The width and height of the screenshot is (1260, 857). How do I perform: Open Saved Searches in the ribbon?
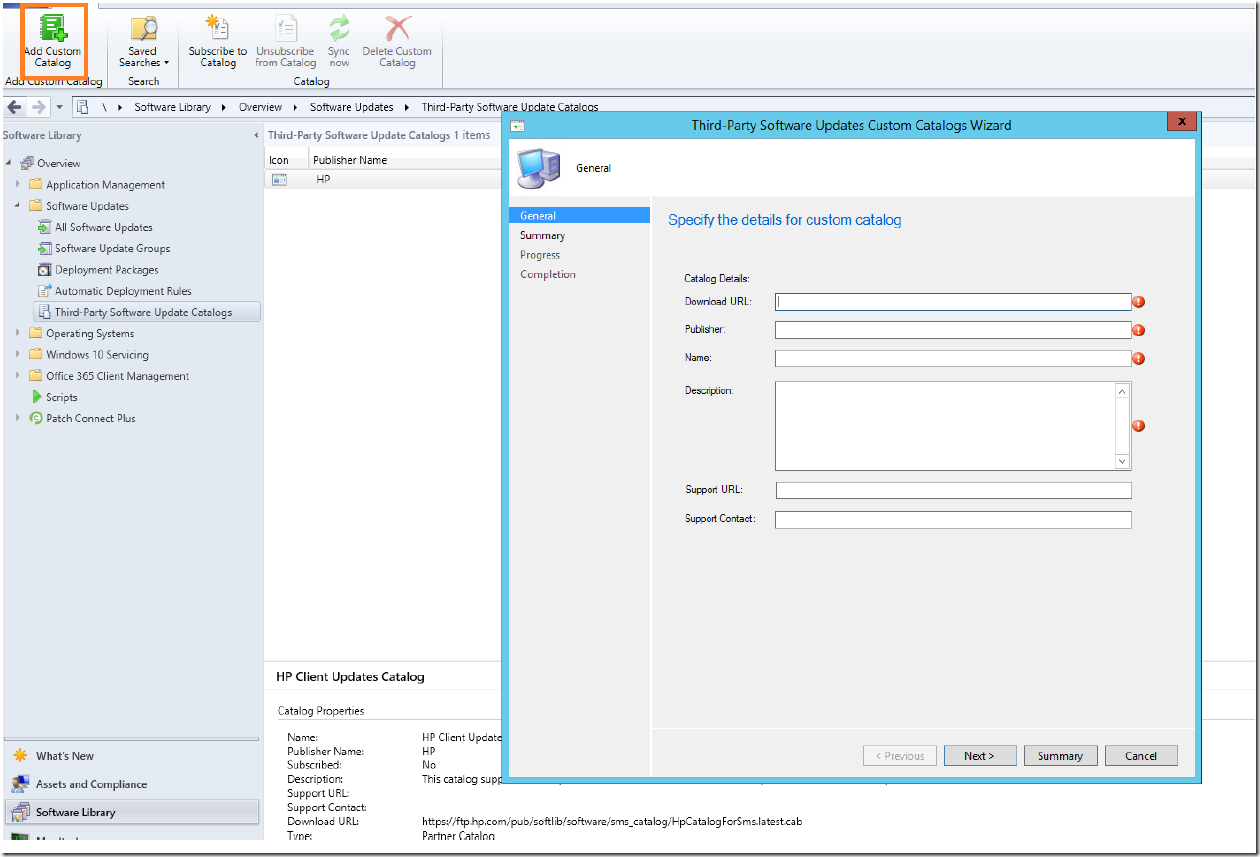[142, 40]
